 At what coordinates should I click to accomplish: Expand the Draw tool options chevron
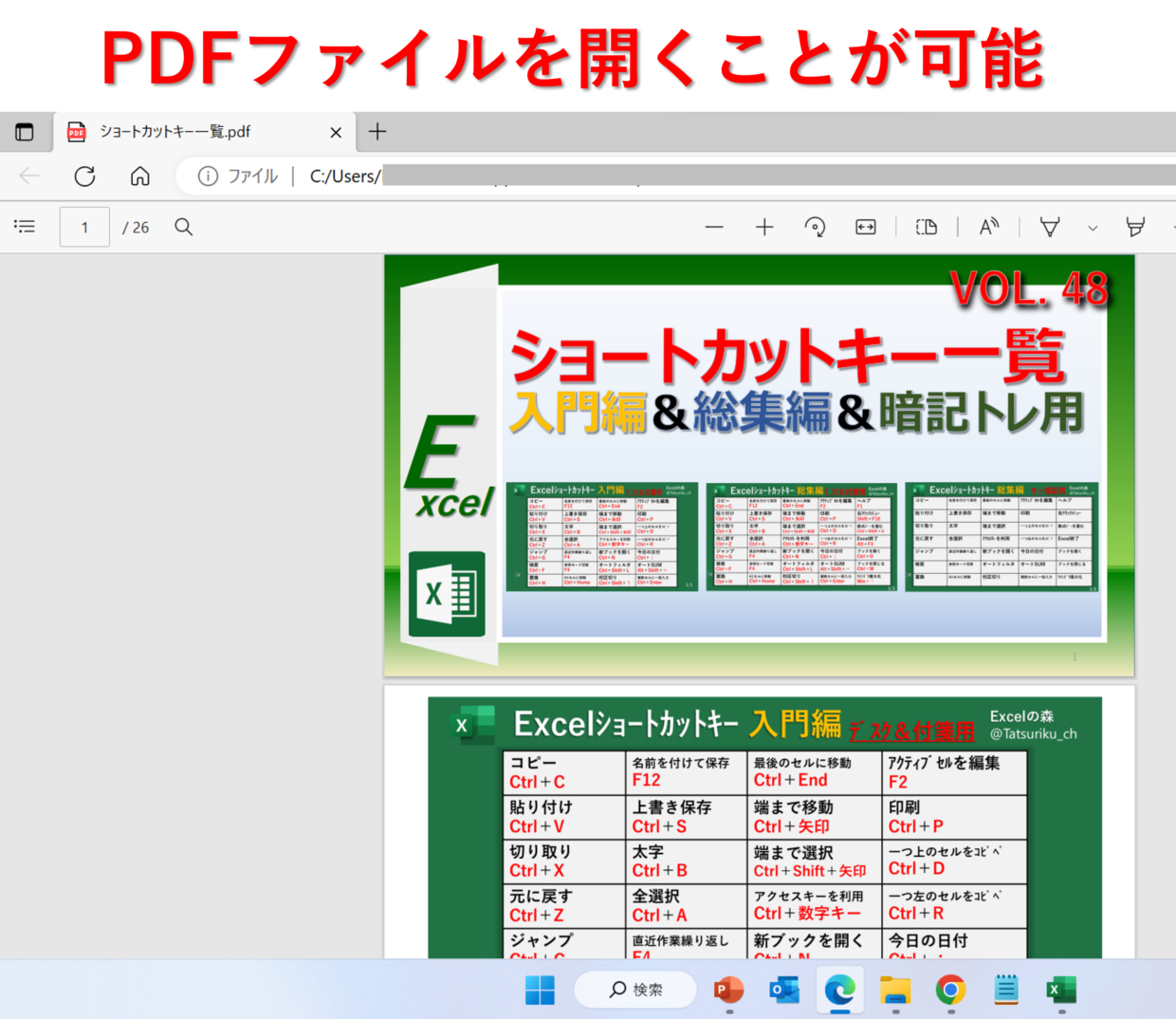coord(1093,228)
